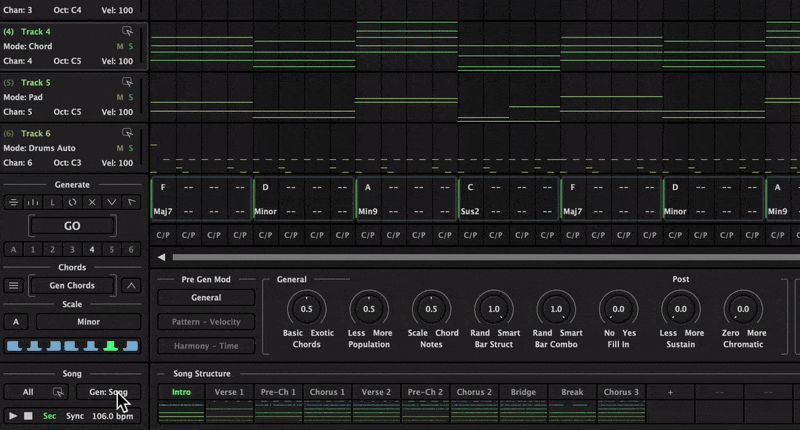Open the scale root note A selector
800x430 pixels.
(x=15, y=322)
